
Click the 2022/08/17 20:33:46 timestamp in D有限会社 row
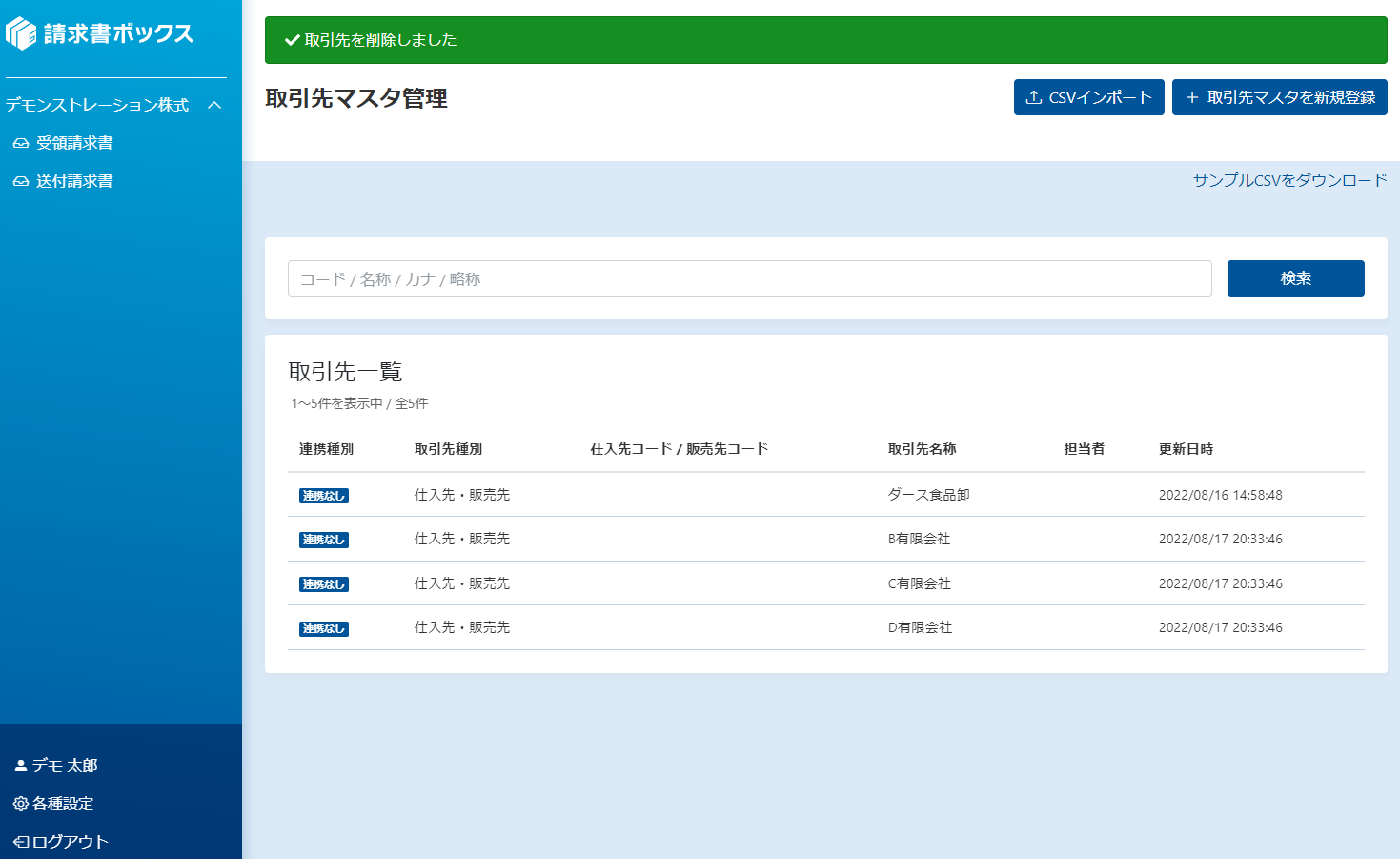coord(1221,627)
